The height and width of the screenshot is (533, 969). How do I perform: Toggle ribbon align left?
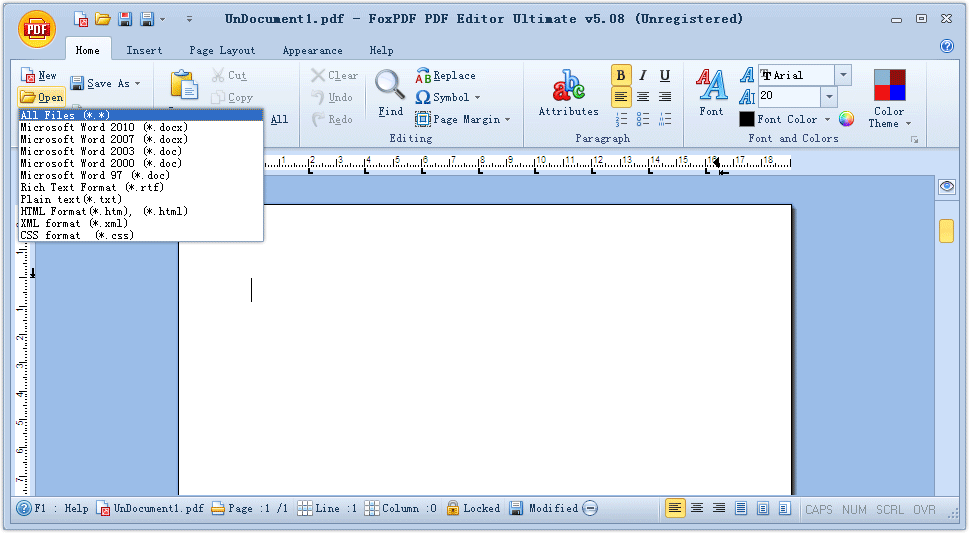click(621, 97)
